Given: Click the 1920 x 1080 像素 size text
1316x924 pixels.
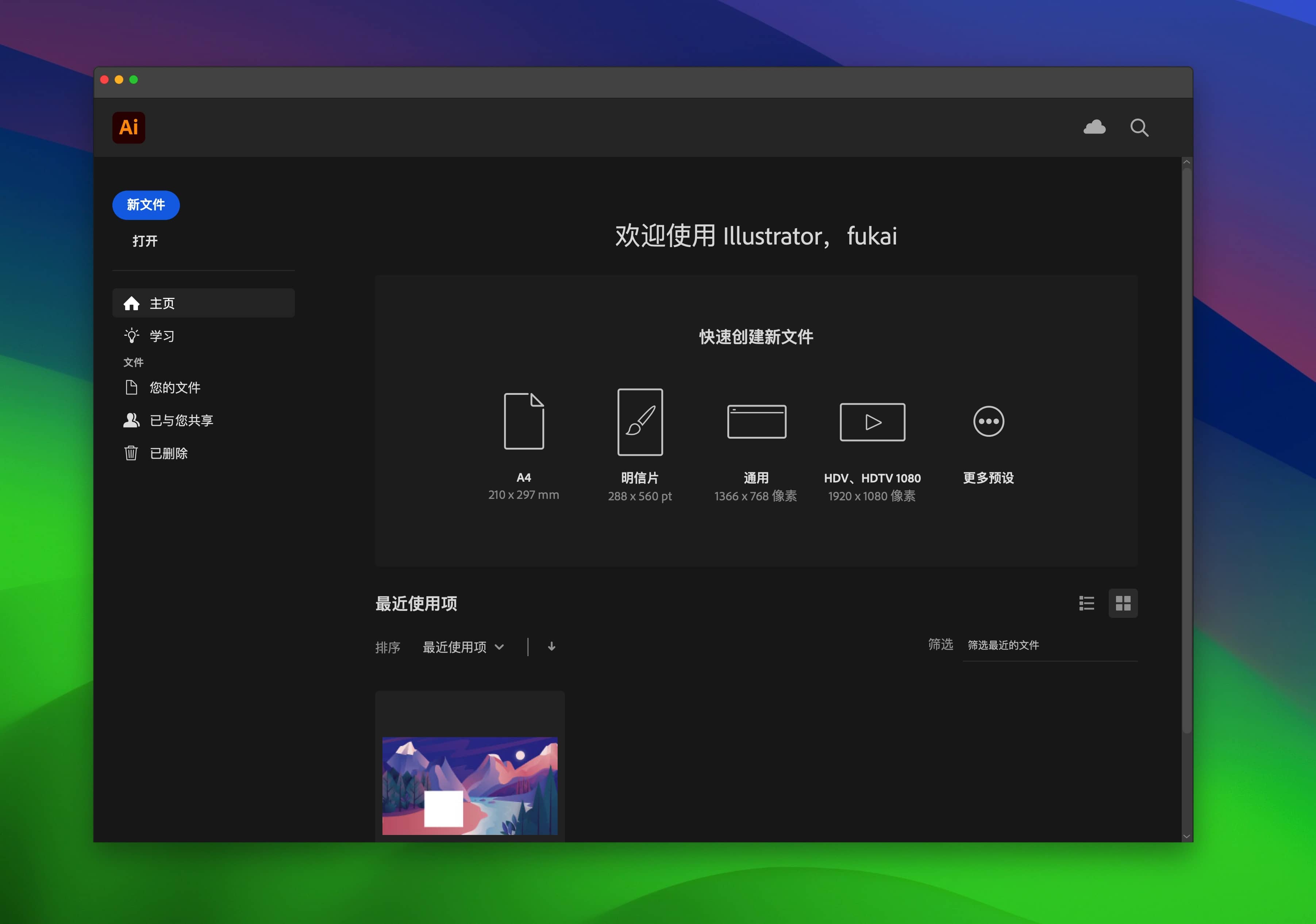Looking at the screenshot, I should [872, 496].
